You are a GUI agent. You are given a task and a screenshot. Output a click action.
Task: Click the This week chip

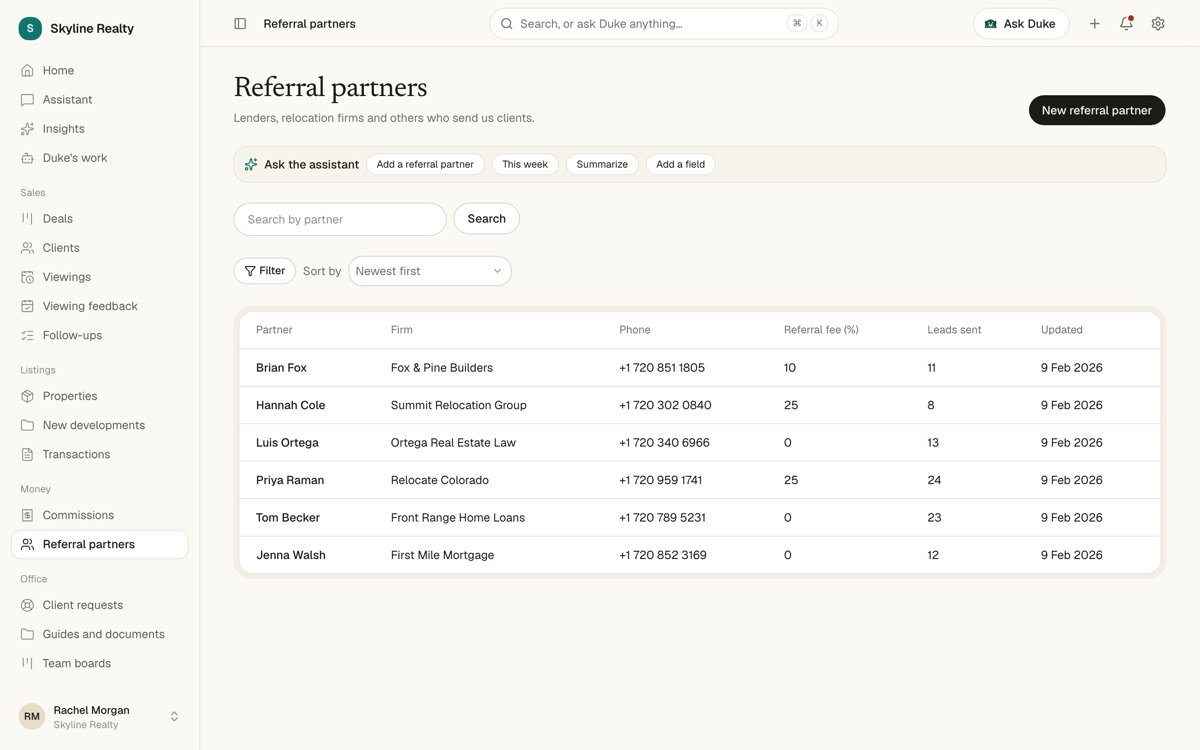[x=525, y=164]
